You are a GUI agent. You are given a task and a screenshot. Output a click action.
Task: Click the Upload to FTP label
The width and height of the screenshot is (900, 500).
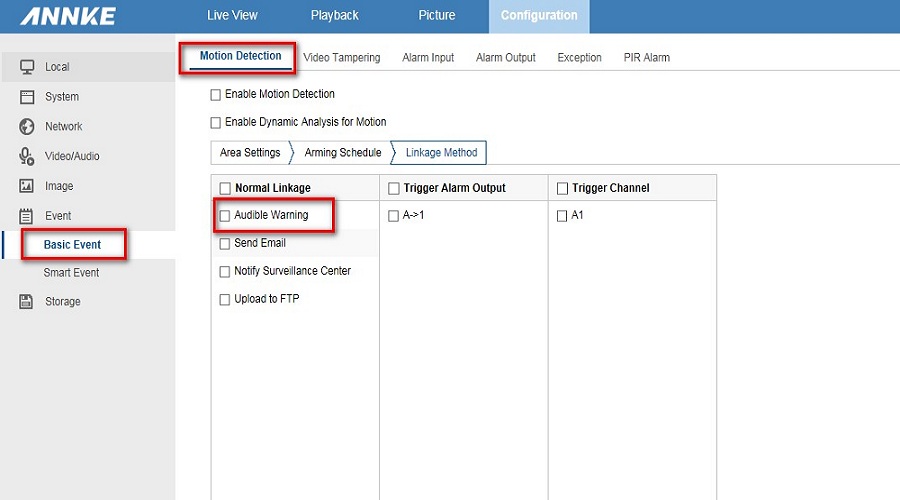266,299
